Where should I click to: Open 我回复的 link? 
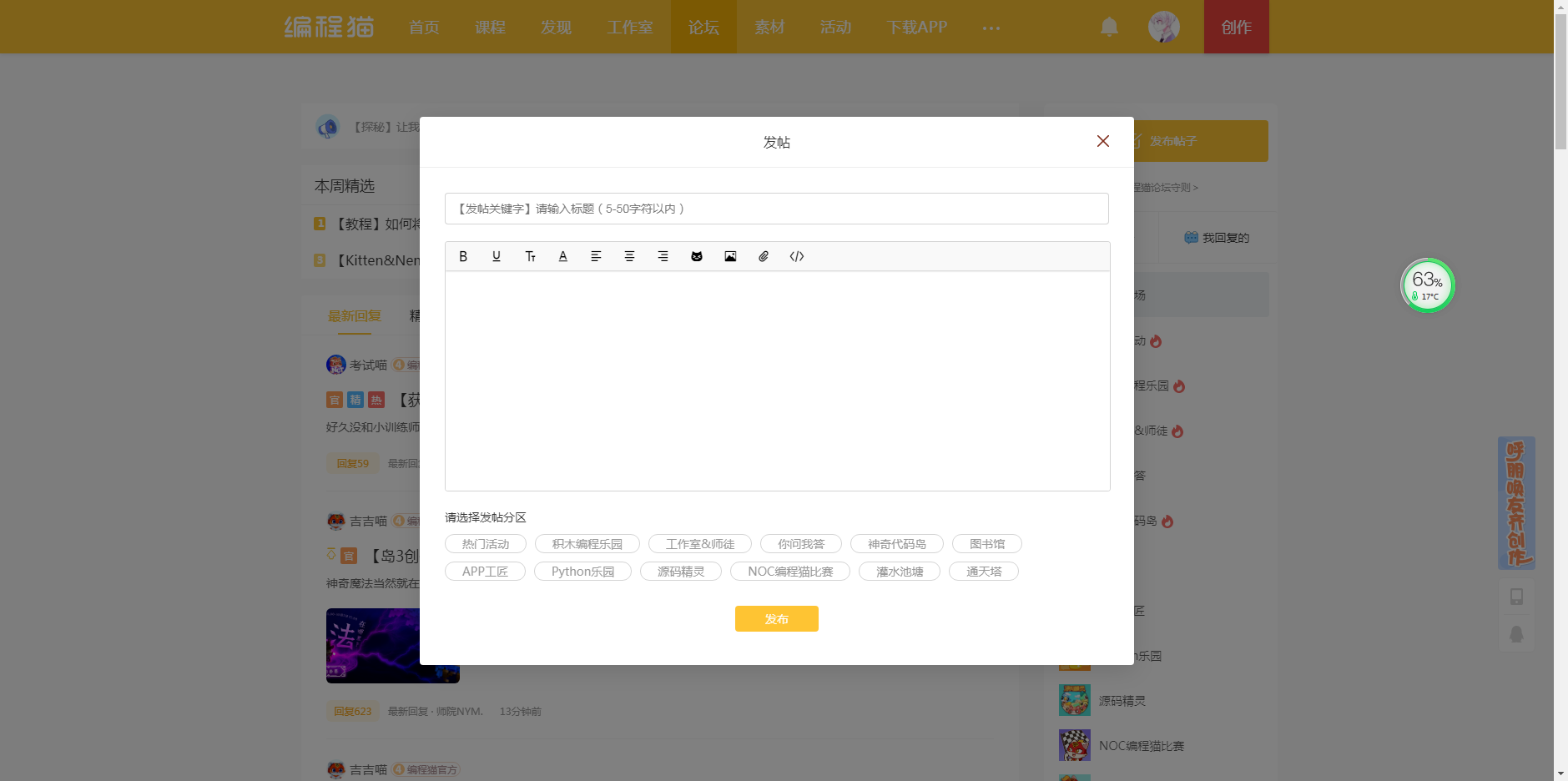pos(1218,238)
